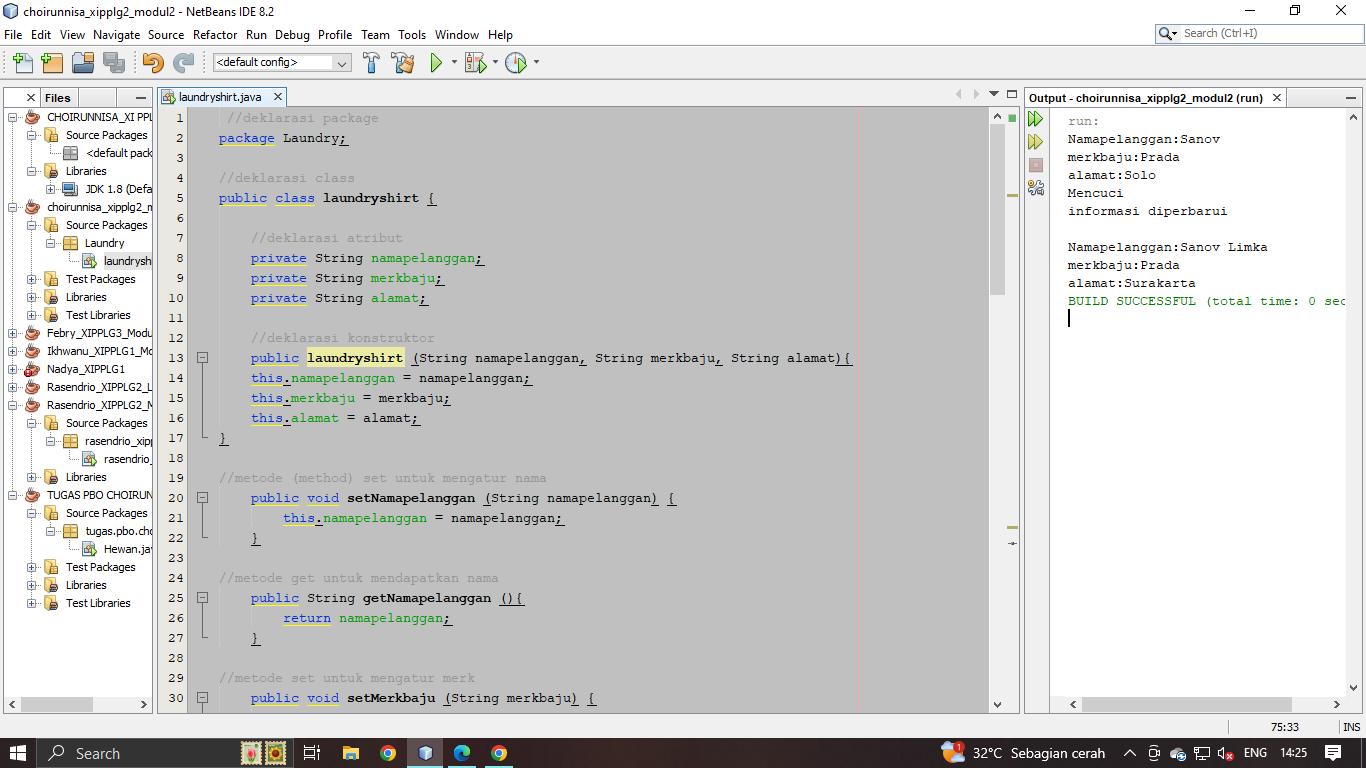Click the New File toolbar icon

[x=22, y=63]
